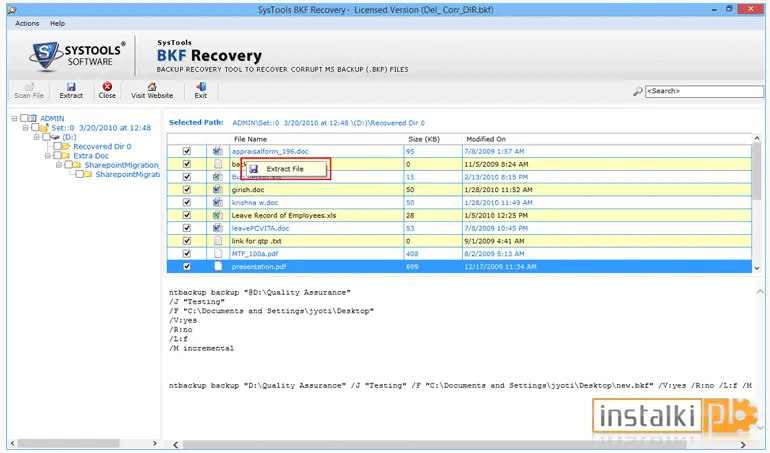Choose Extract File from context menu
Viewport: 770px width, 453px height.
click(285, 169)
